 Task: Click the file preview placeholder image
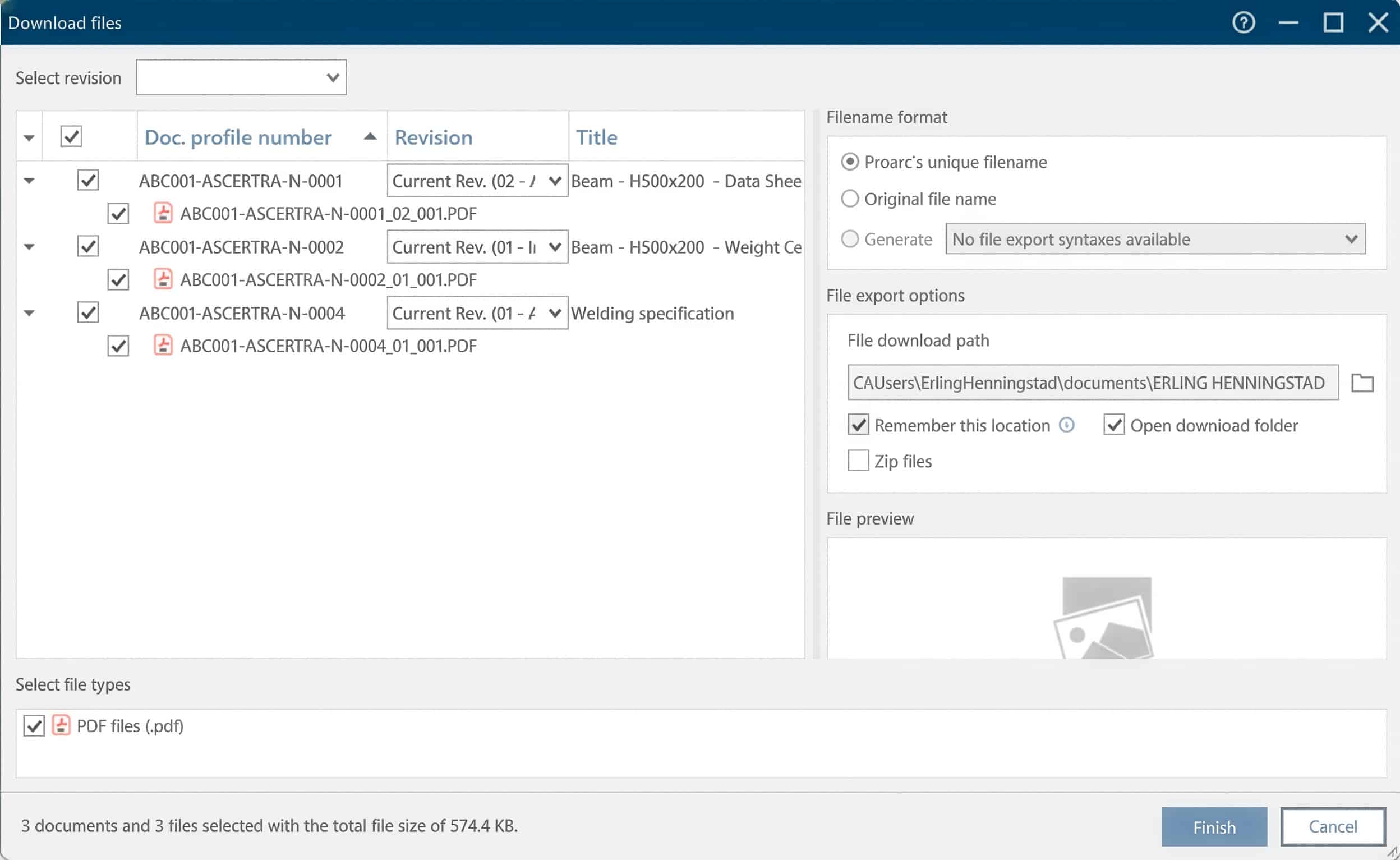[1104, 618]
